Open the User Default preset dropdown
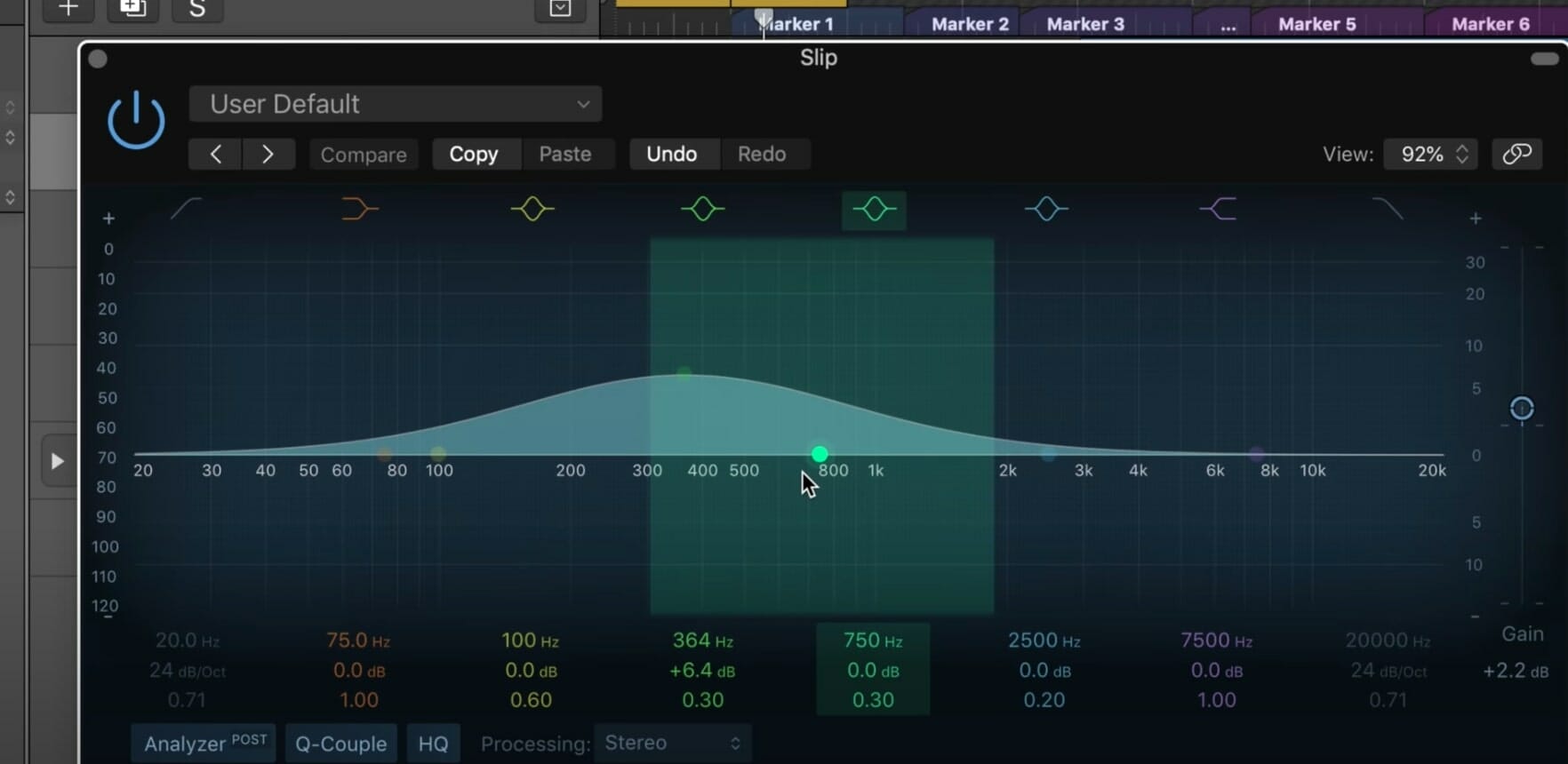Screen dimensions: 1568x764 pyautogui.click(x=396, y=104)
